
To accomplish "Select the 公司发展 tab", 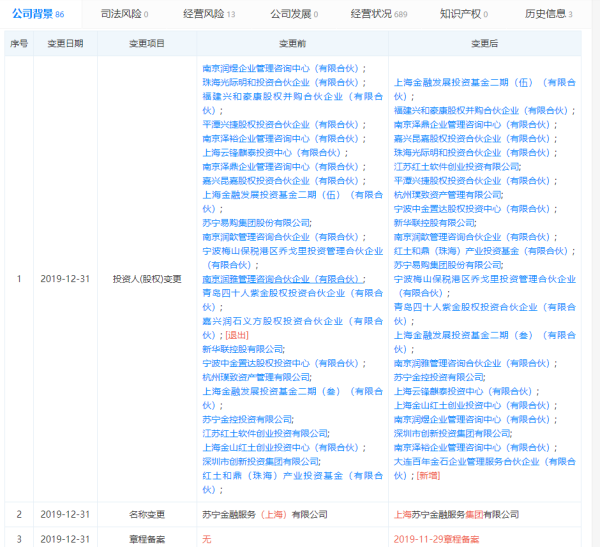I will 294,14.
